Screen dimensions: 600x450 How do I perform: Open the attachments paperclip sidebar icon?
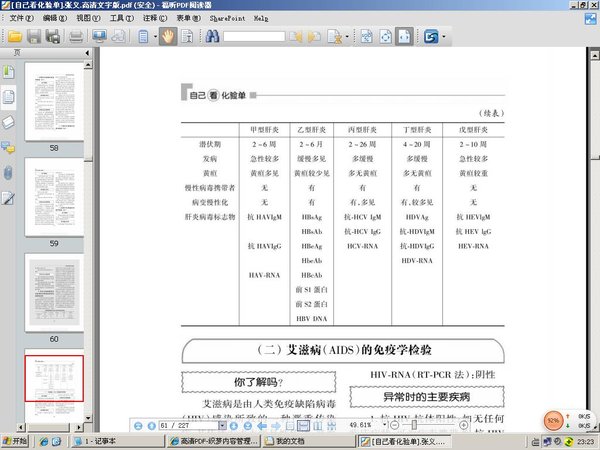8,173
